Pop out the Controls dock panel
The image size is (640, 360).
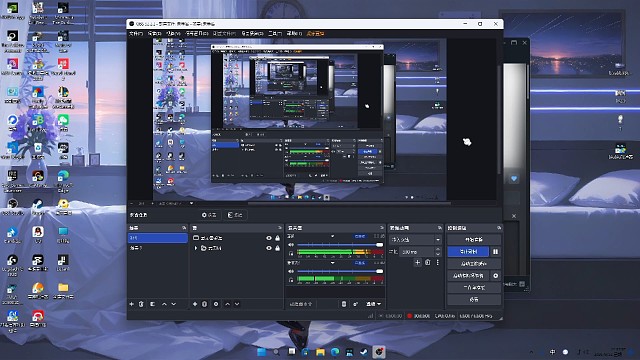[x=499, y=228]
